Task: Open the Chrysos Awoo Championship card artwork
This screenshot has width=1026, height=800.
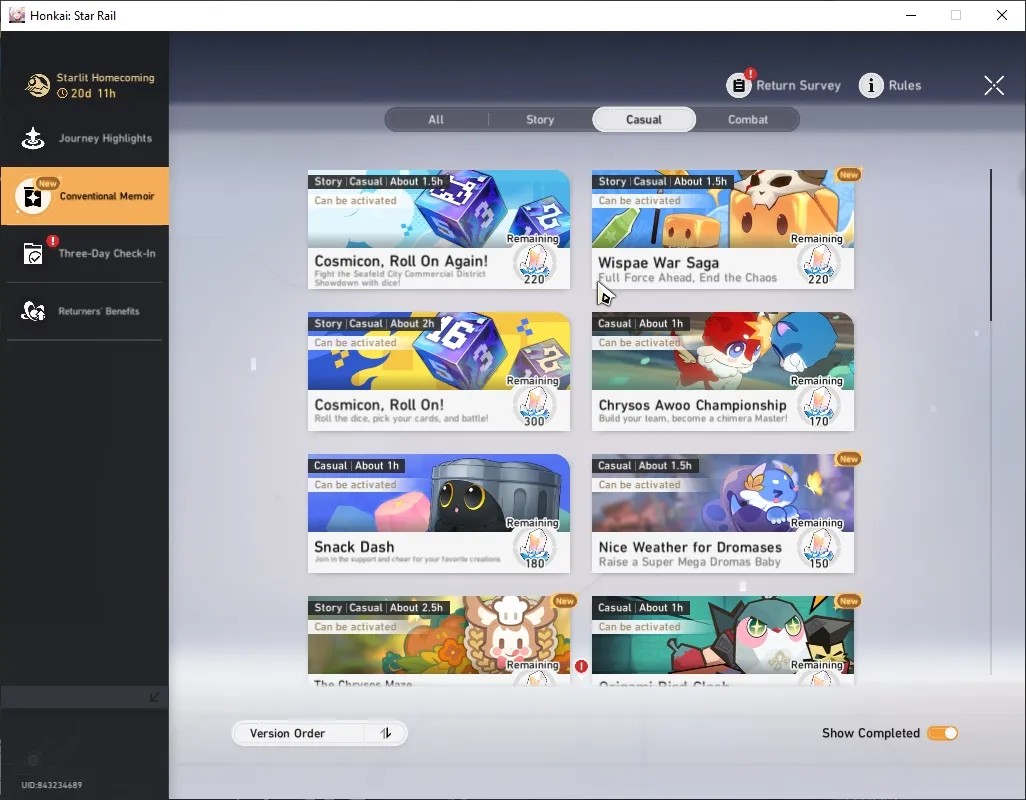Action: point(722,351)
